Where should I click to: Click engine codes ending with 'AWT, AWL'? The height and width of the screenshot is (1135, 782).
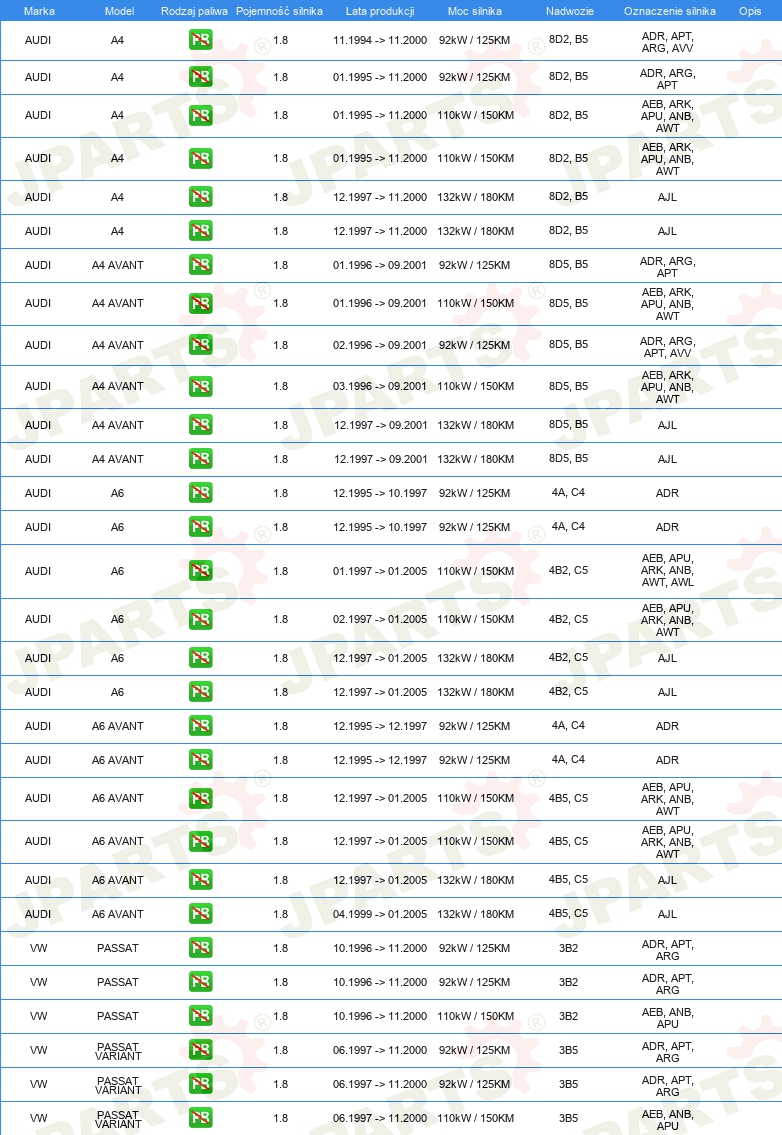(x=668, y=570)
